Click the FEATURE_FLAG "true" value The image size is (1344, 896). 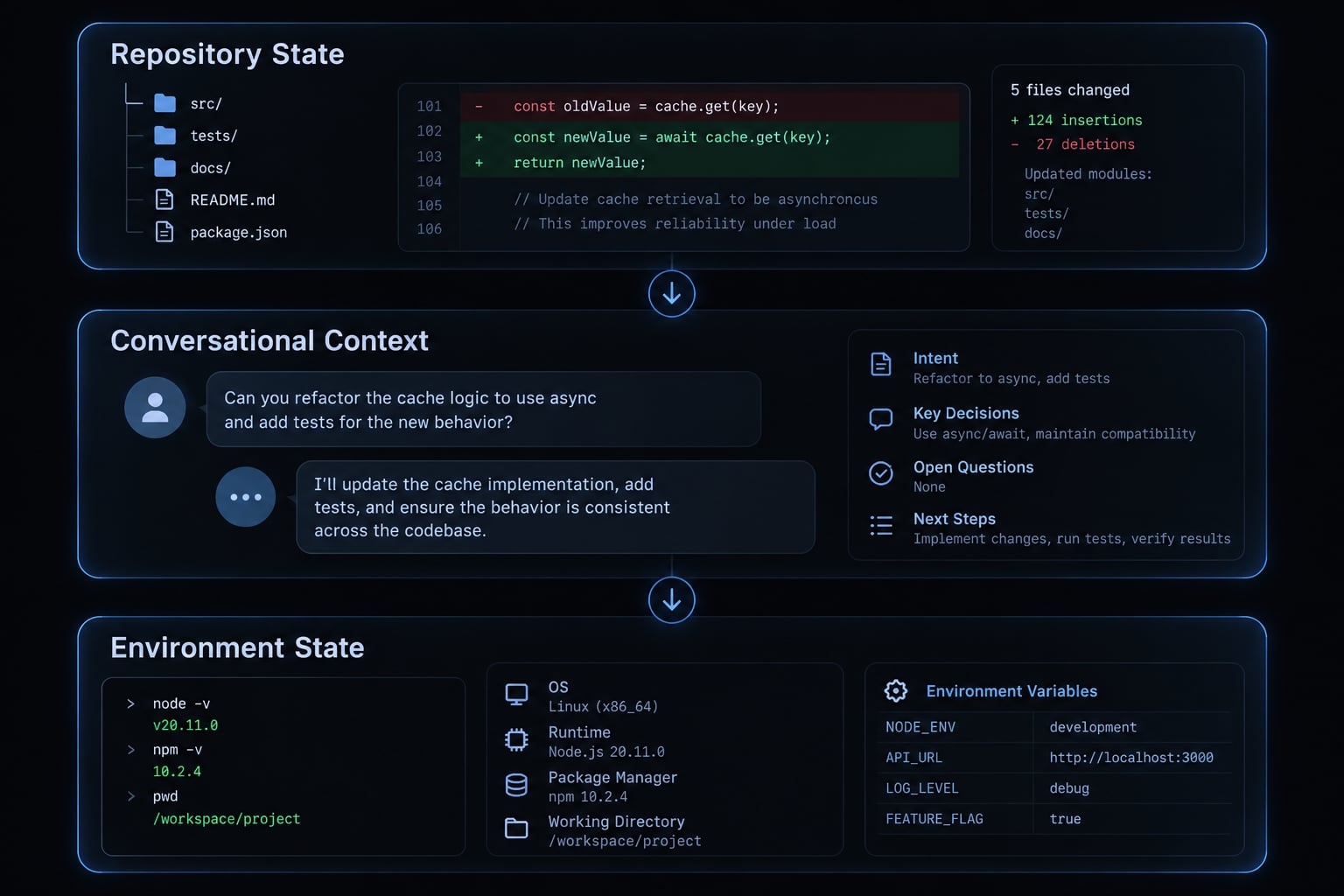[x=1065, y=819]
